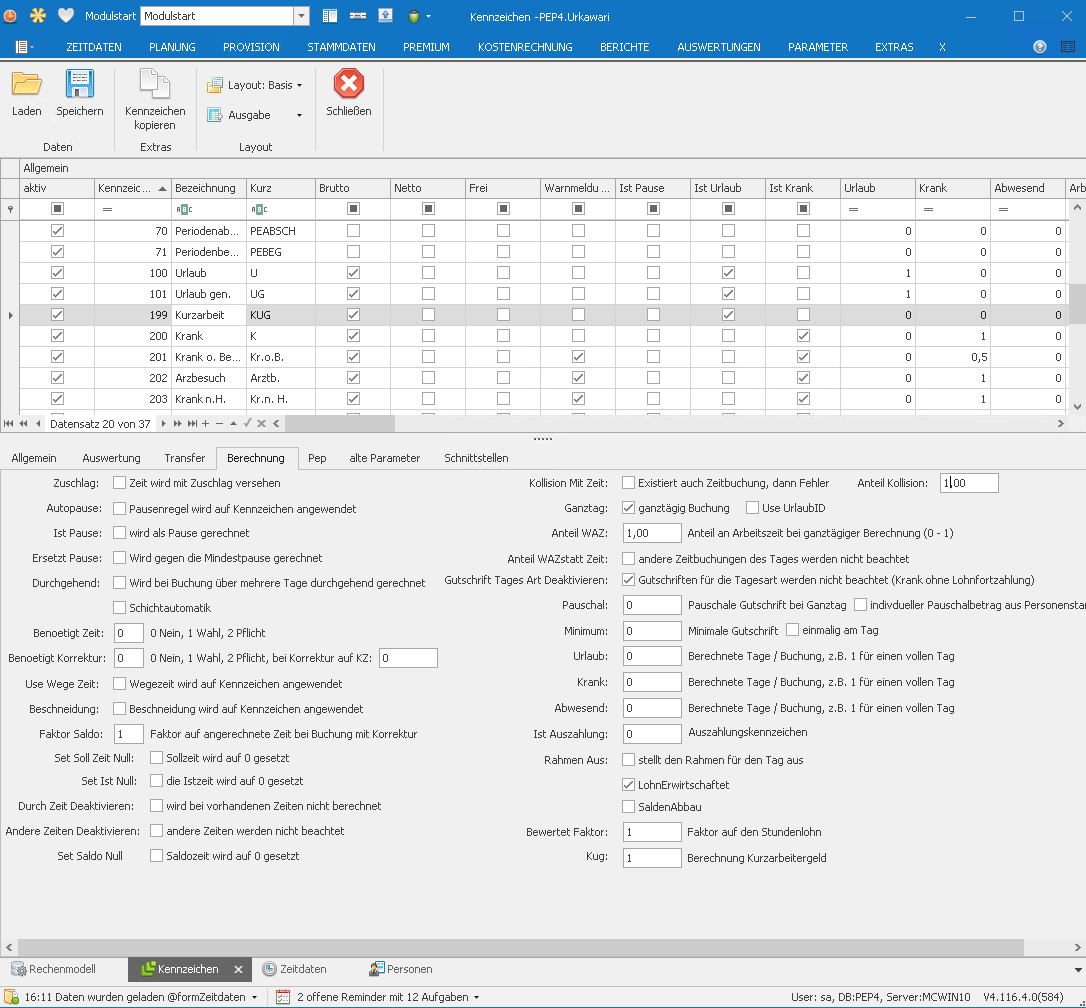1086x1008 pixels.
Task: Open the Modulstart combo box dropdown
Action: pyautogui.click(x=301, y=16)
